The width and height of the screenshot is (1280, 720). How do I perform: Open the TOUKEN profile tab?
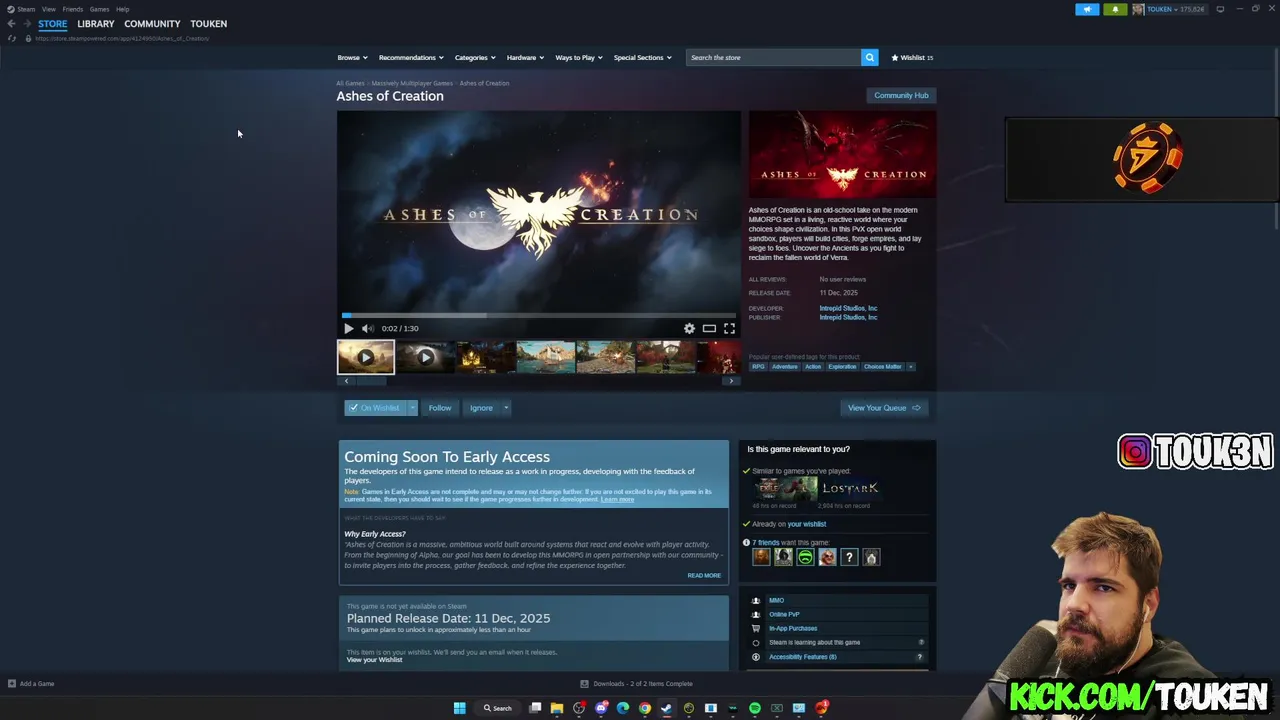tap(209, 24)
